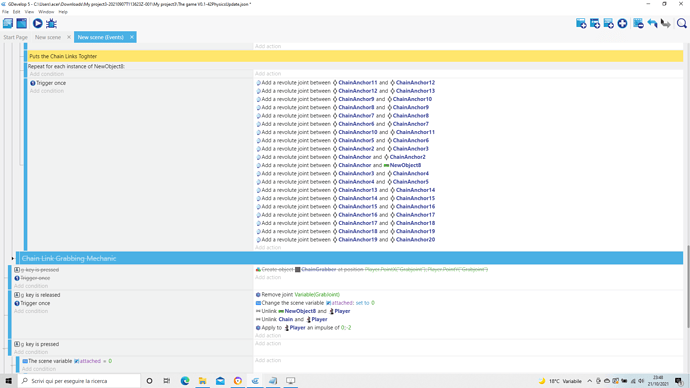Click the vertical scrollbar of events sheet

687,286
